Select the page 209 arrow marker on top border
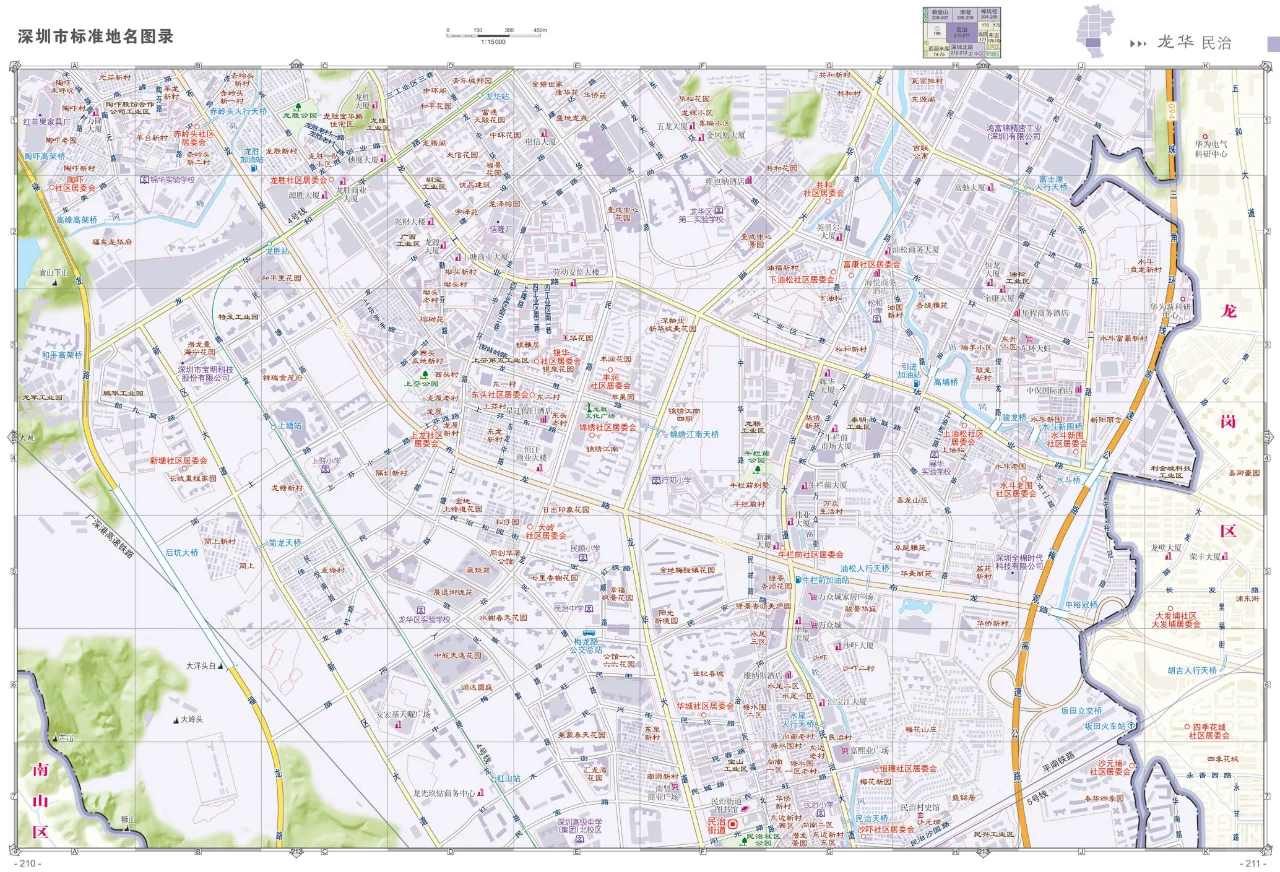This screenshot has height=872, width=1280. [983, 64]
